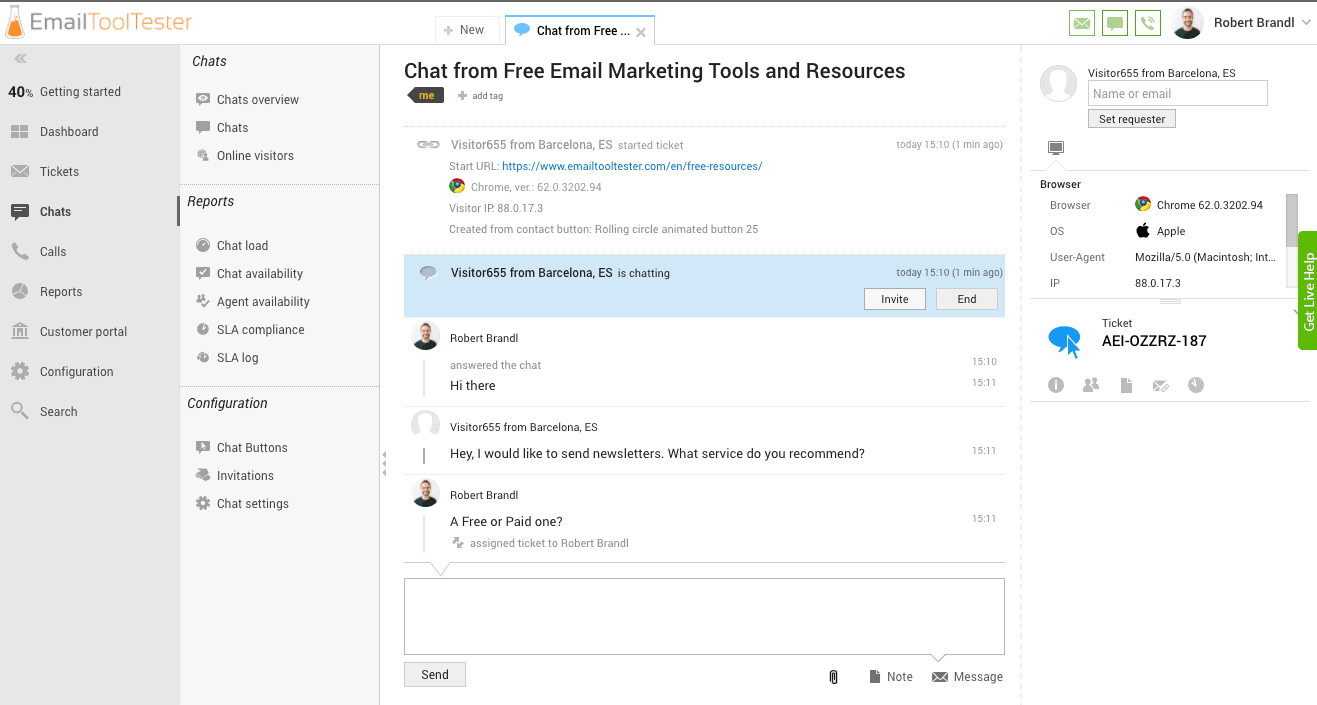The height and width of the screenshot is (705, 1317).
Task: Click the green email status icon
Action: (x=1081, y=23)
